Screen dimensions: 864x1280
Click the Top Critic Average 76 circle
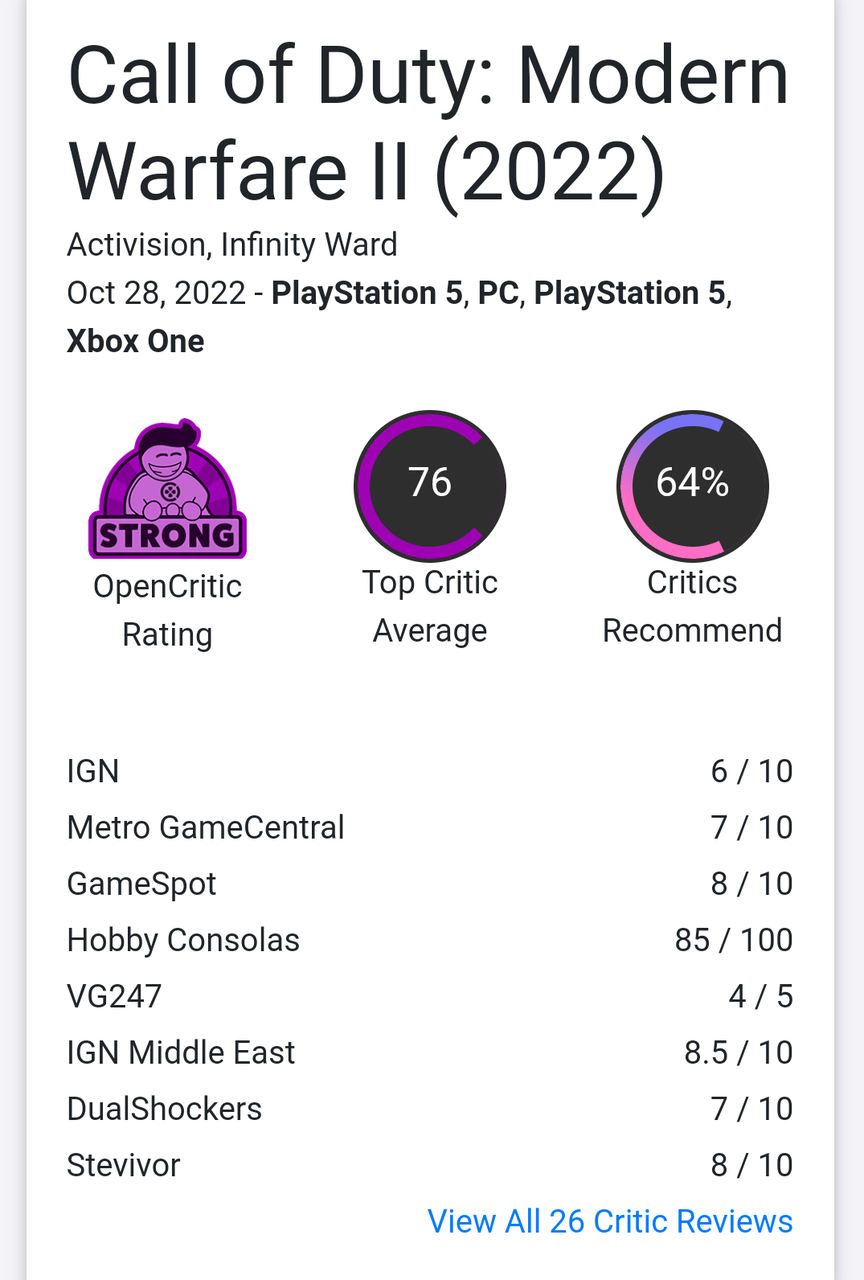pos(430,486)
